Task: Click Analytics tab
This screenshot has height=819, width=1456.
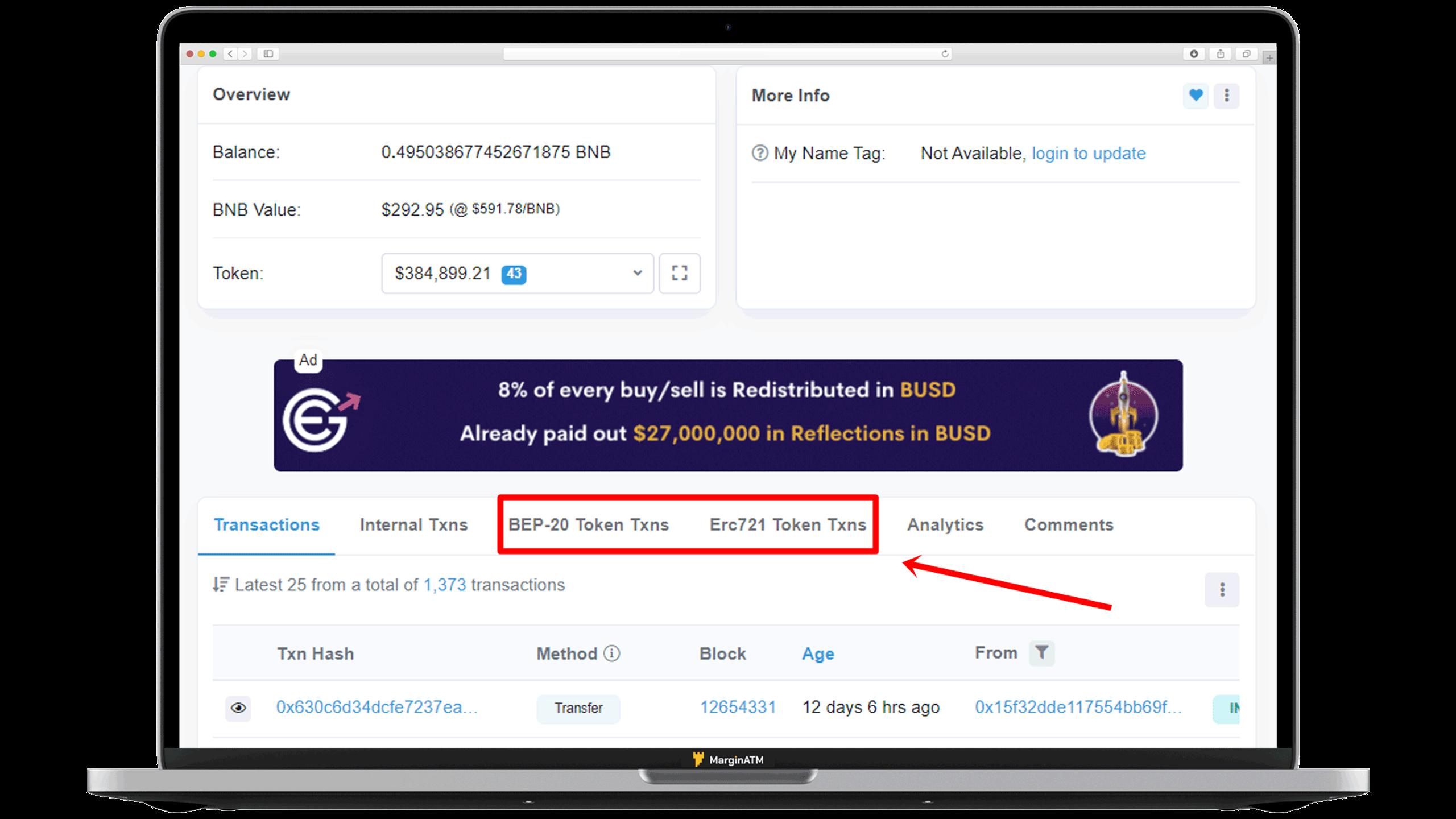Action: 944,524
